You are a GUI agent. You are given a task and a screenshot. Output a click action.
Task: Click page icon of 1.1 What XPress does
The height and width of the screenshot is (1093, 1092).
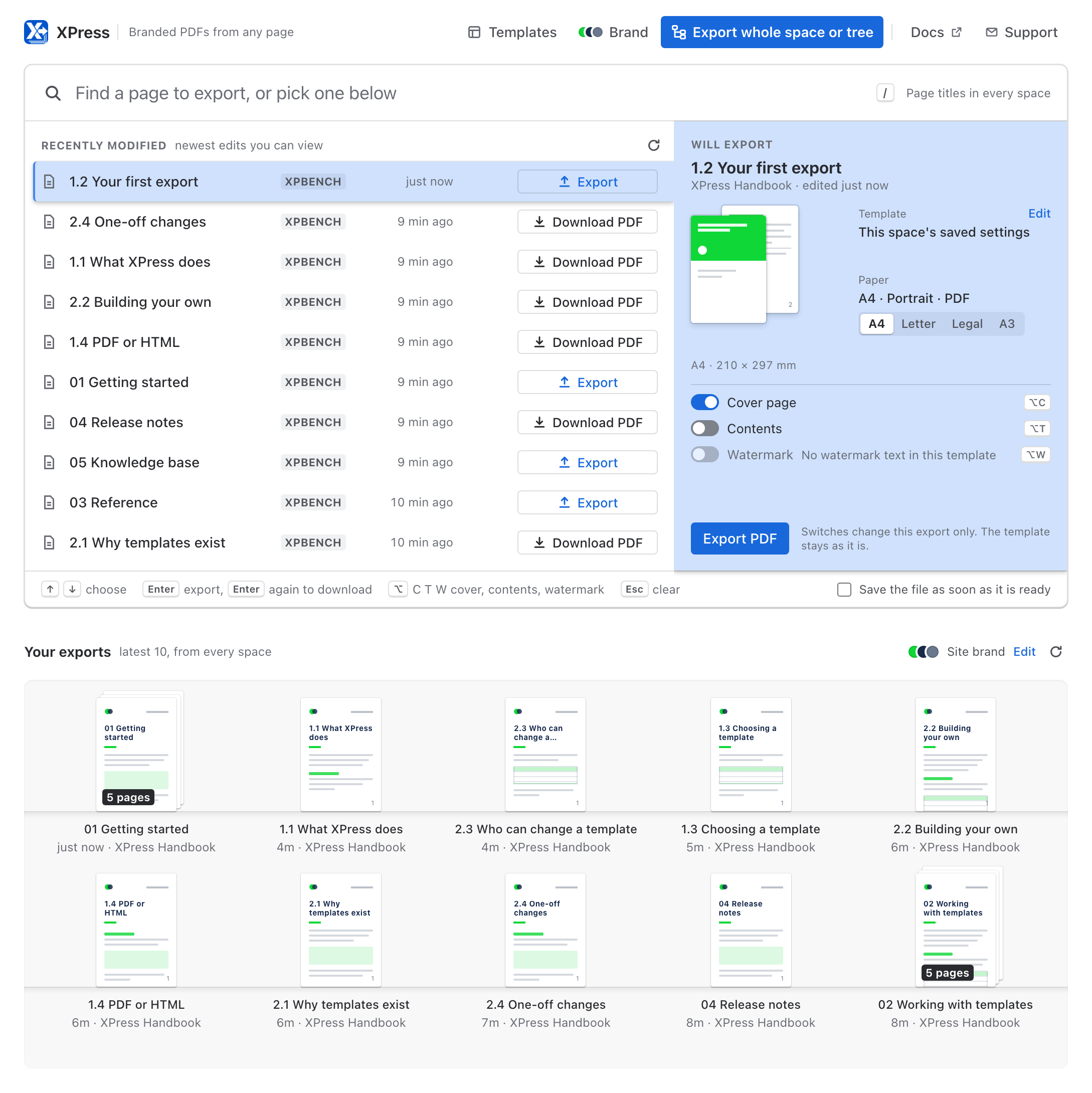tap(49, 262)
